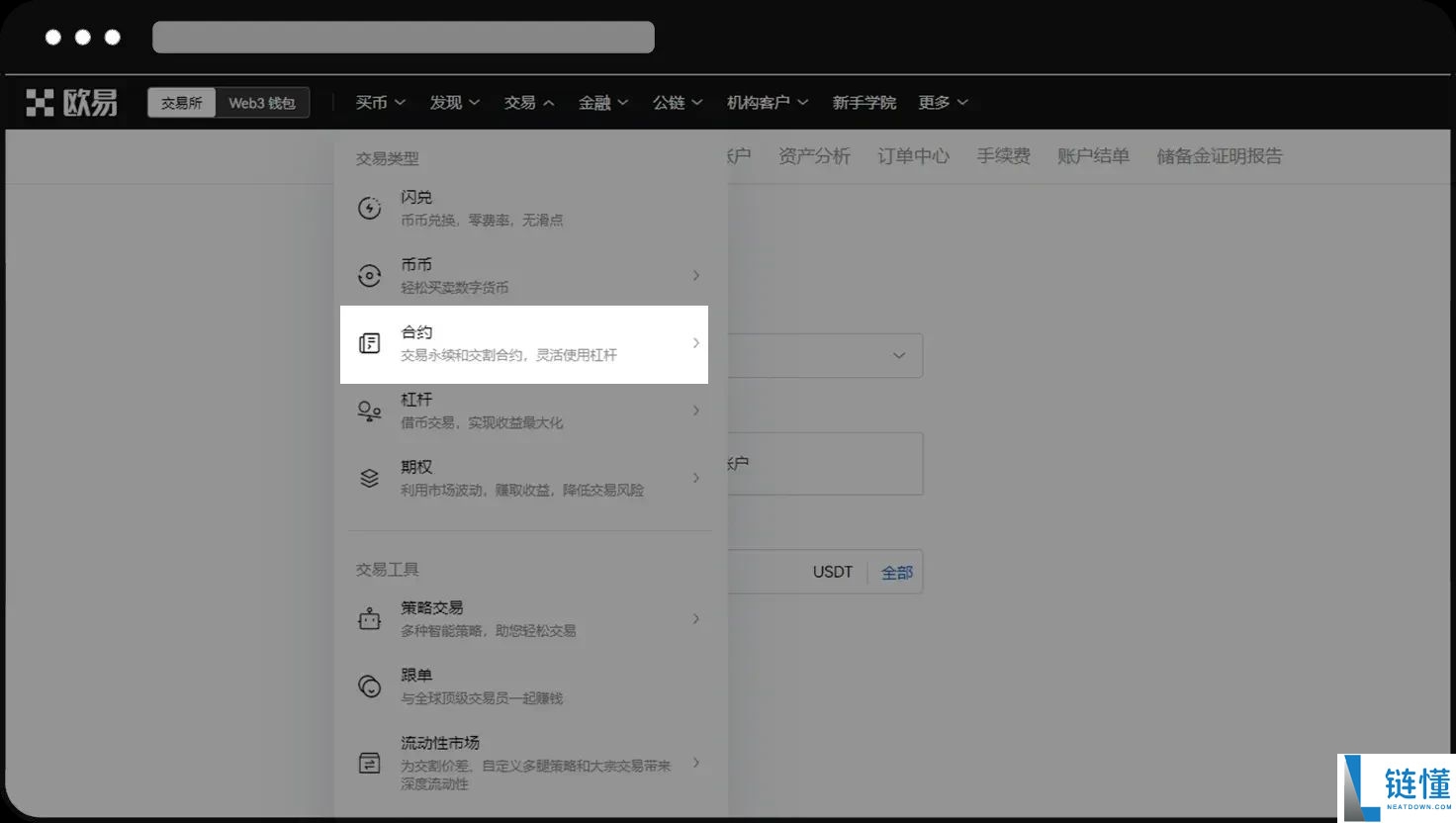
Task: Expand the 更多 navigation dropdown
Action: tap(941, 102)
